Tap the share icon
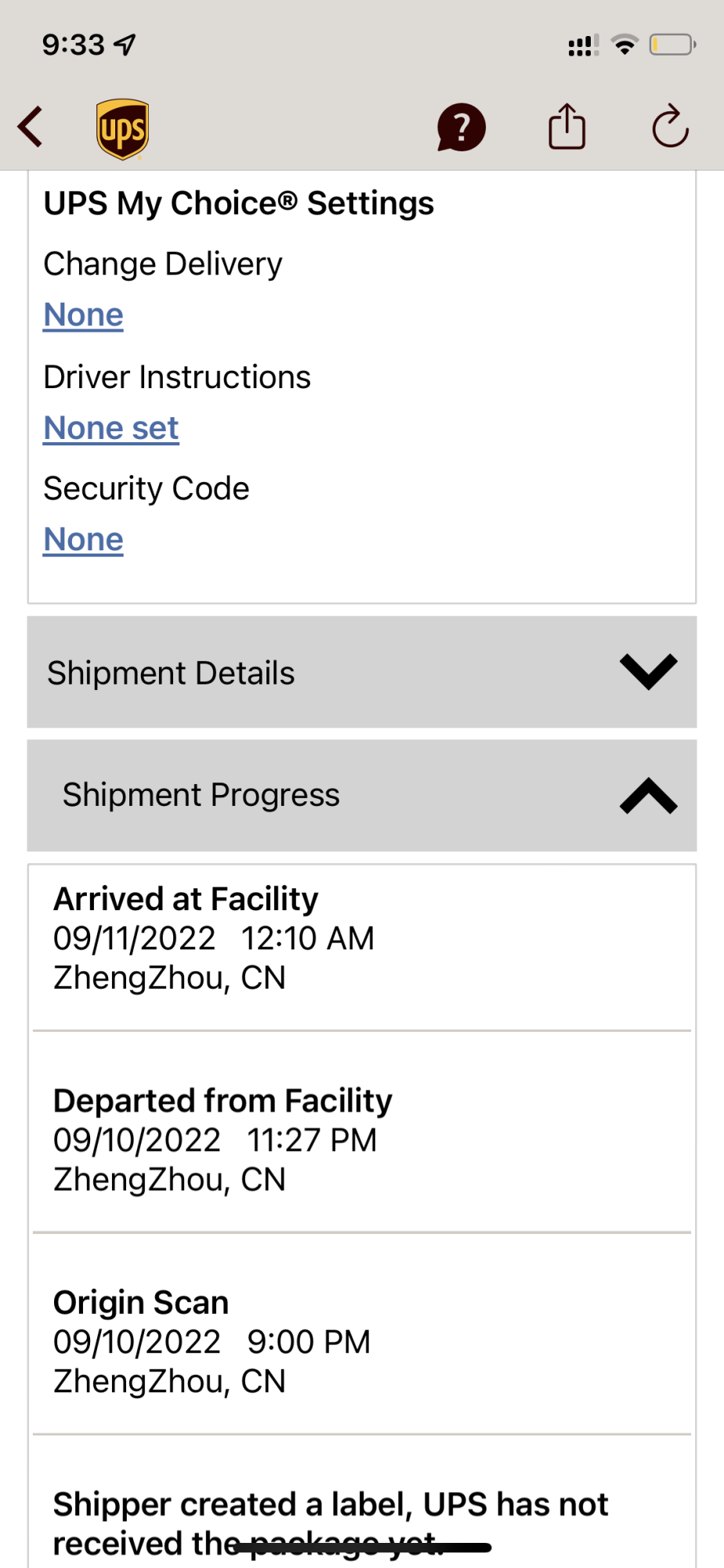The height and width of the screenshot is (1568, 724). point(567,126)
